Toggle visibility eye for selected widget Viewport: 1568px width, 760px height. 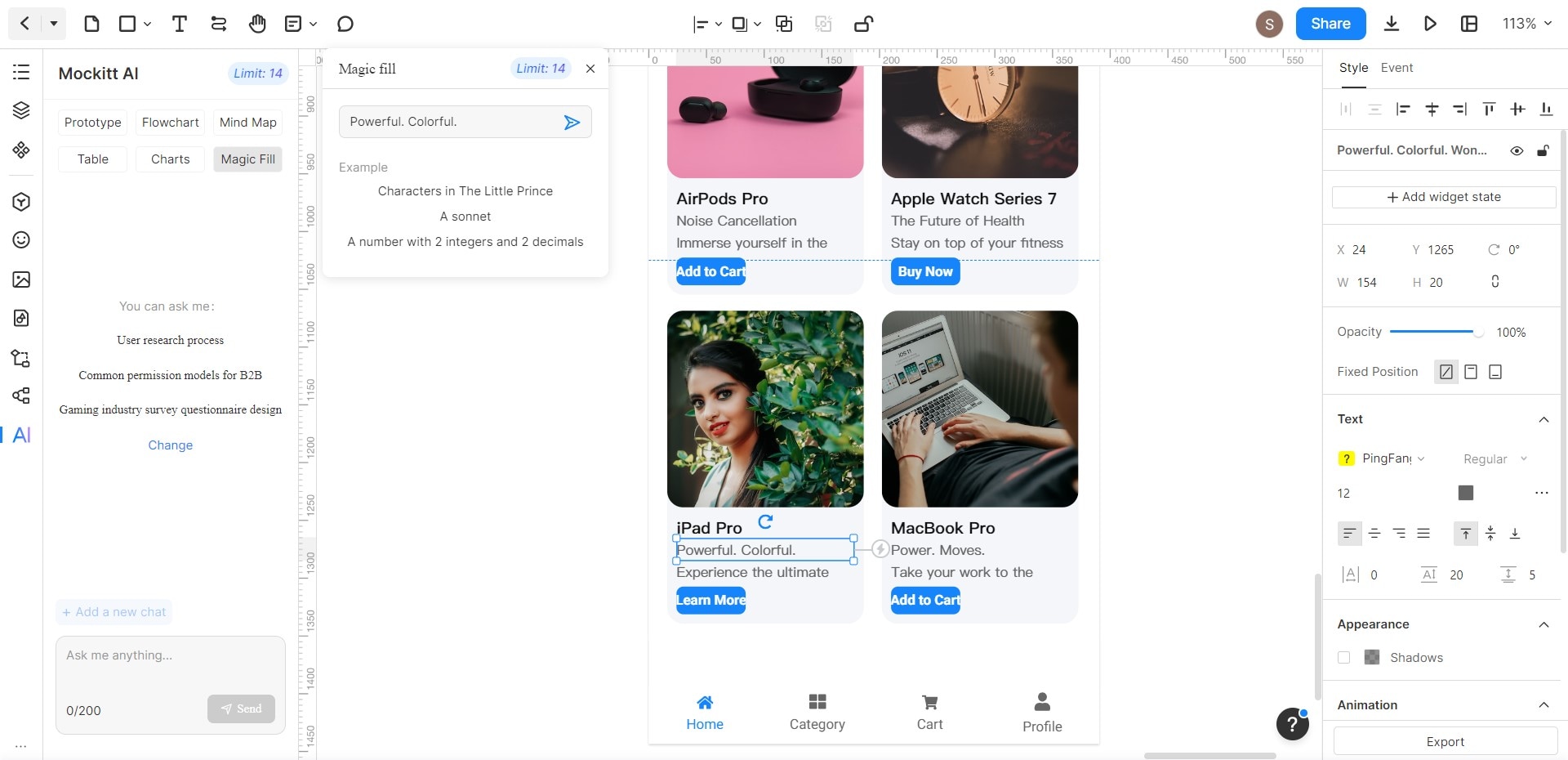click(x=1517, y=150)
